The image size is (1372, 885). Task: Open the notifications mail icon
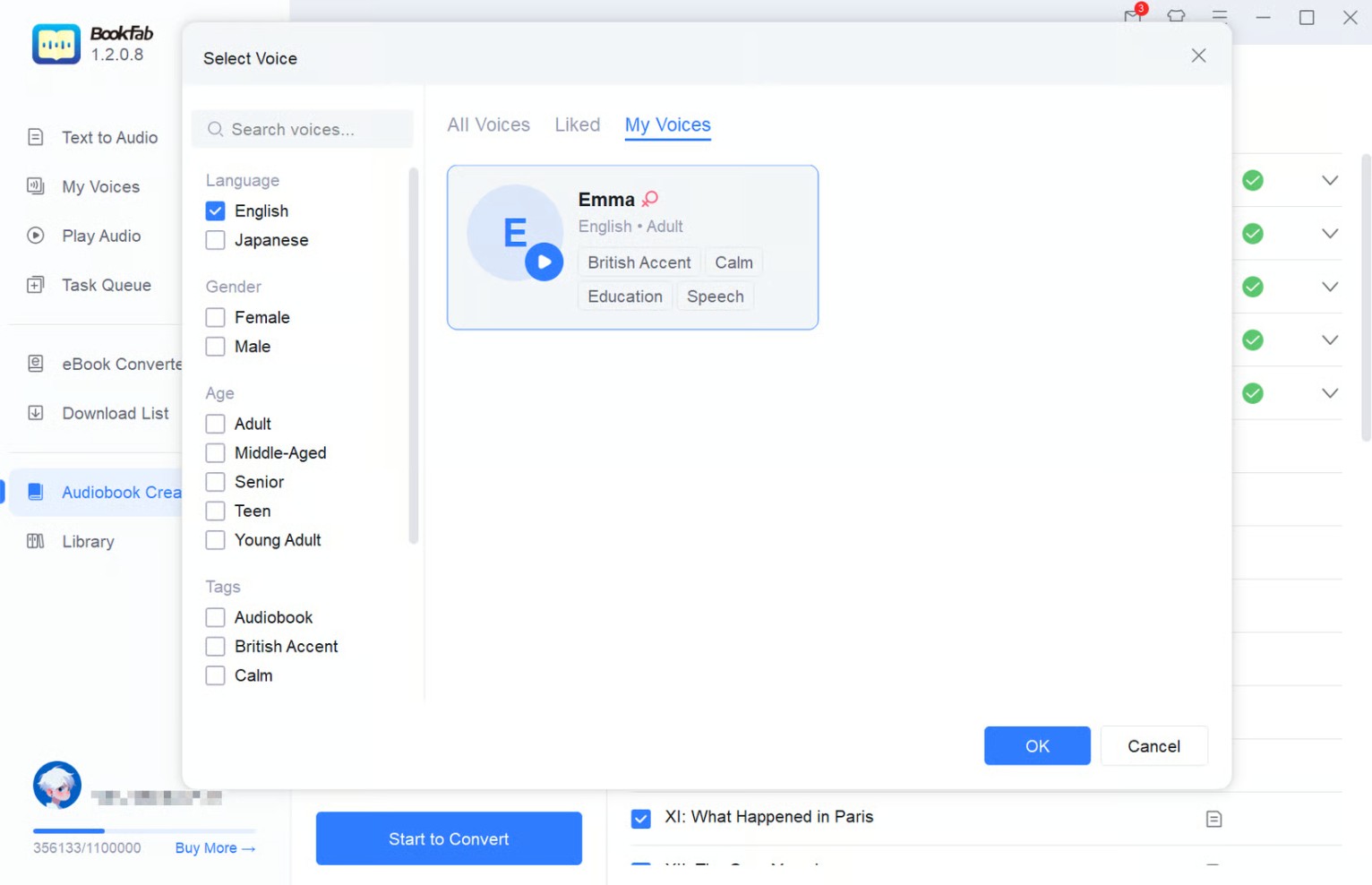(1133, 17)
